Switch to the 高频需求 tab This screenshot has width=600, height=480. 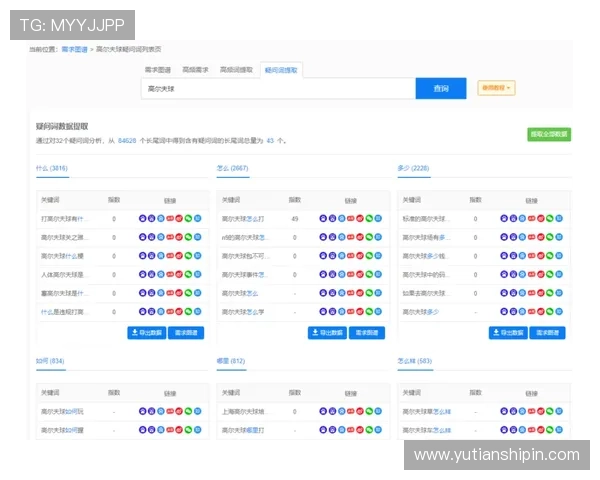pos(195,70)
